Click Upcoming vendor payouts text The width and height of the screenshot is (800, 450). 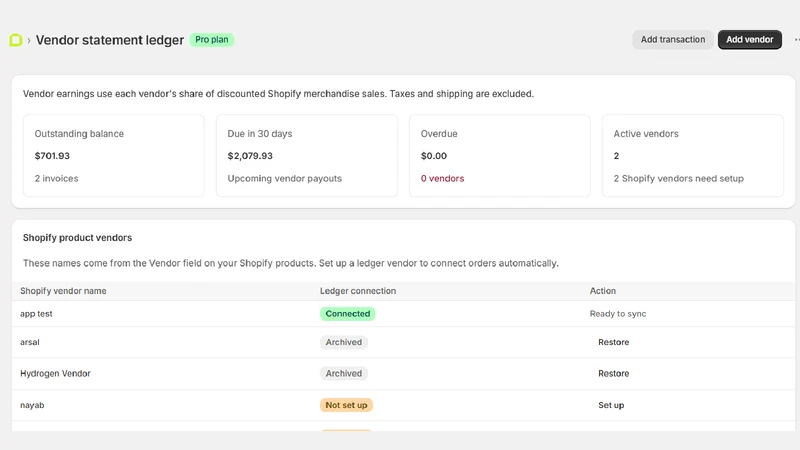[285, 179]
